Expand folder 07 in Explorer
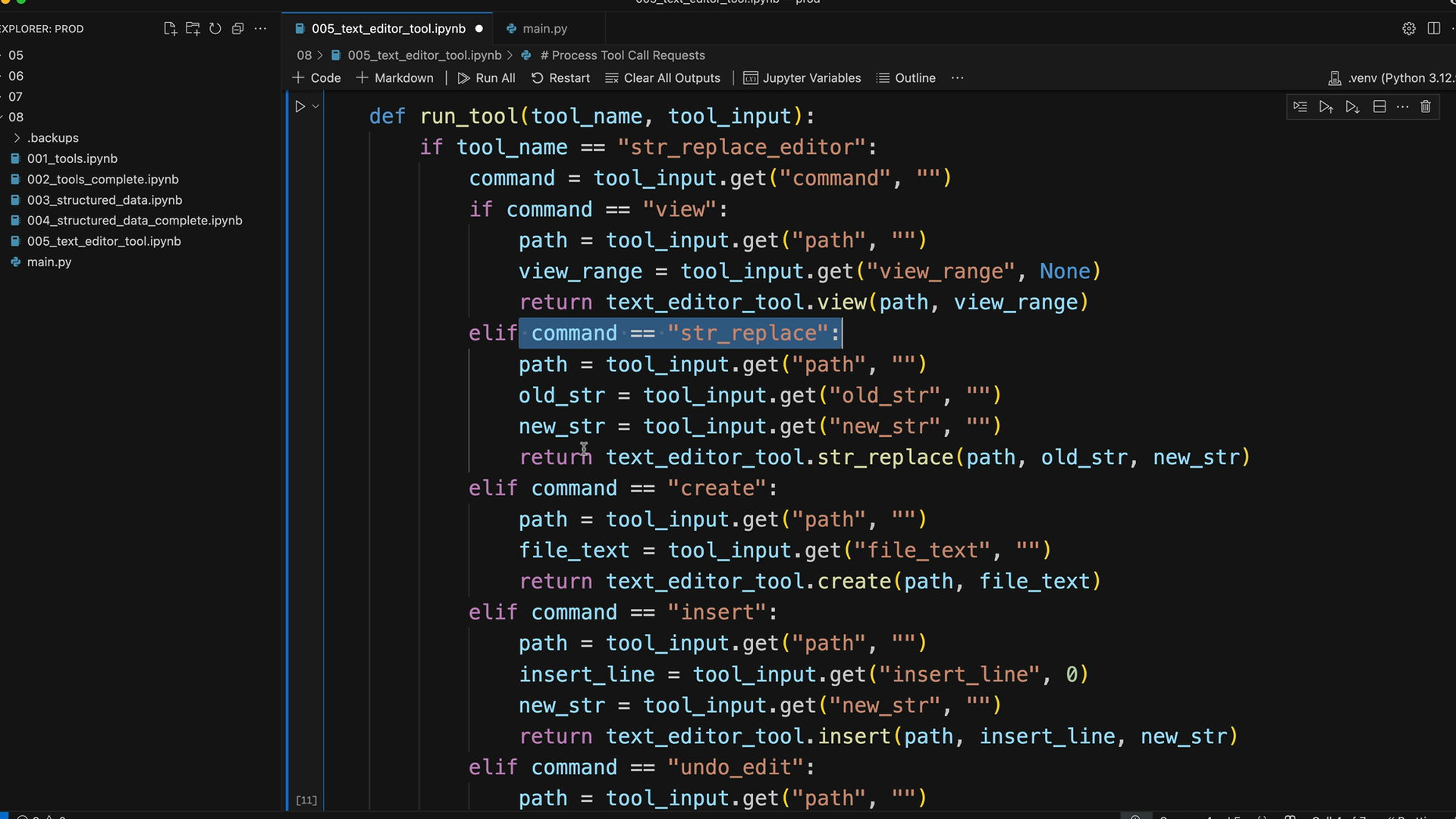1456x819 pixels. 16,96
